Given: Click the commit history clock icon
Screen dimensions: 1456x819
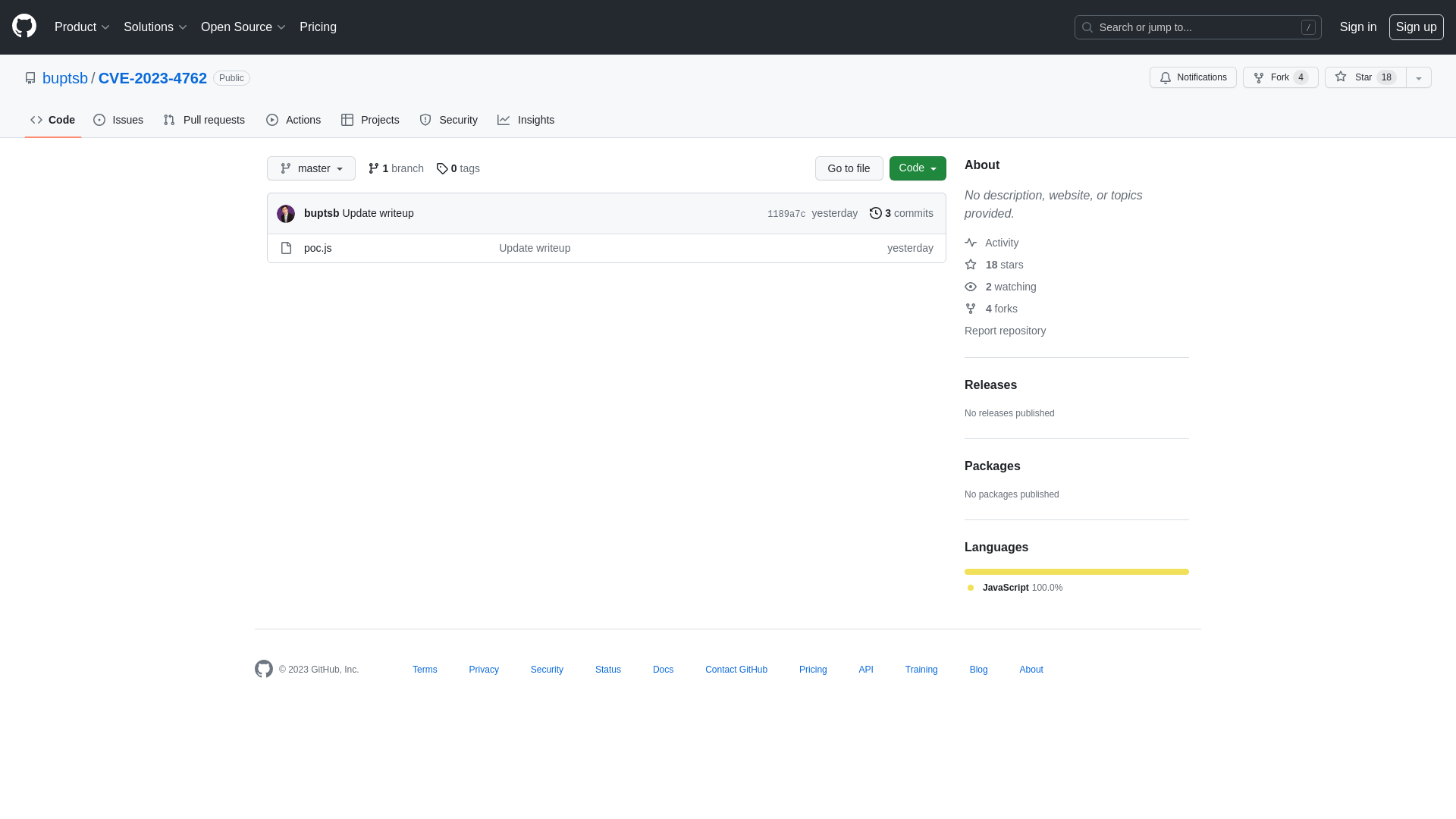Looking at the screenshot, I should point(876,213).
